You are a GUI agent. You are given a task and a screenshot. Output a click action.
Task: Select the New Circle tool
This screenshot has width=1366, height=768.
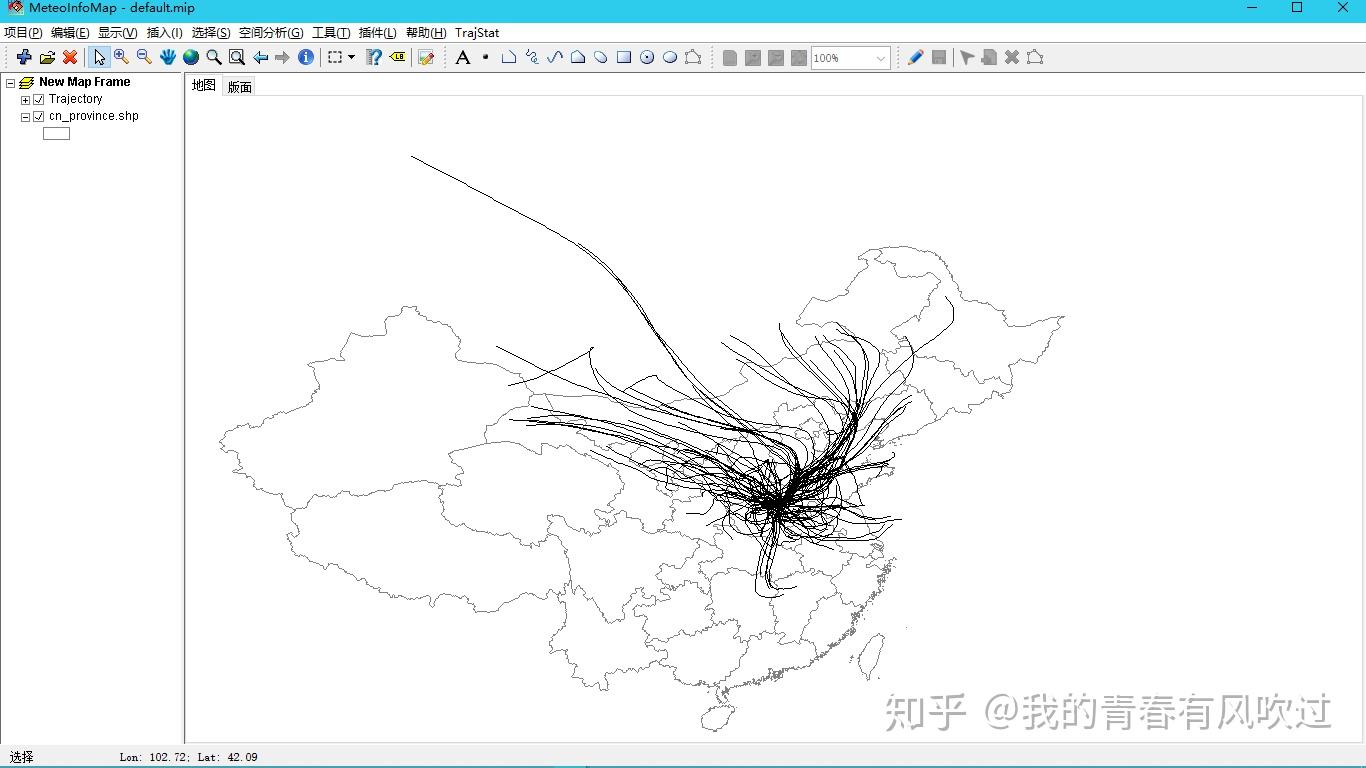tap(647, 58)
